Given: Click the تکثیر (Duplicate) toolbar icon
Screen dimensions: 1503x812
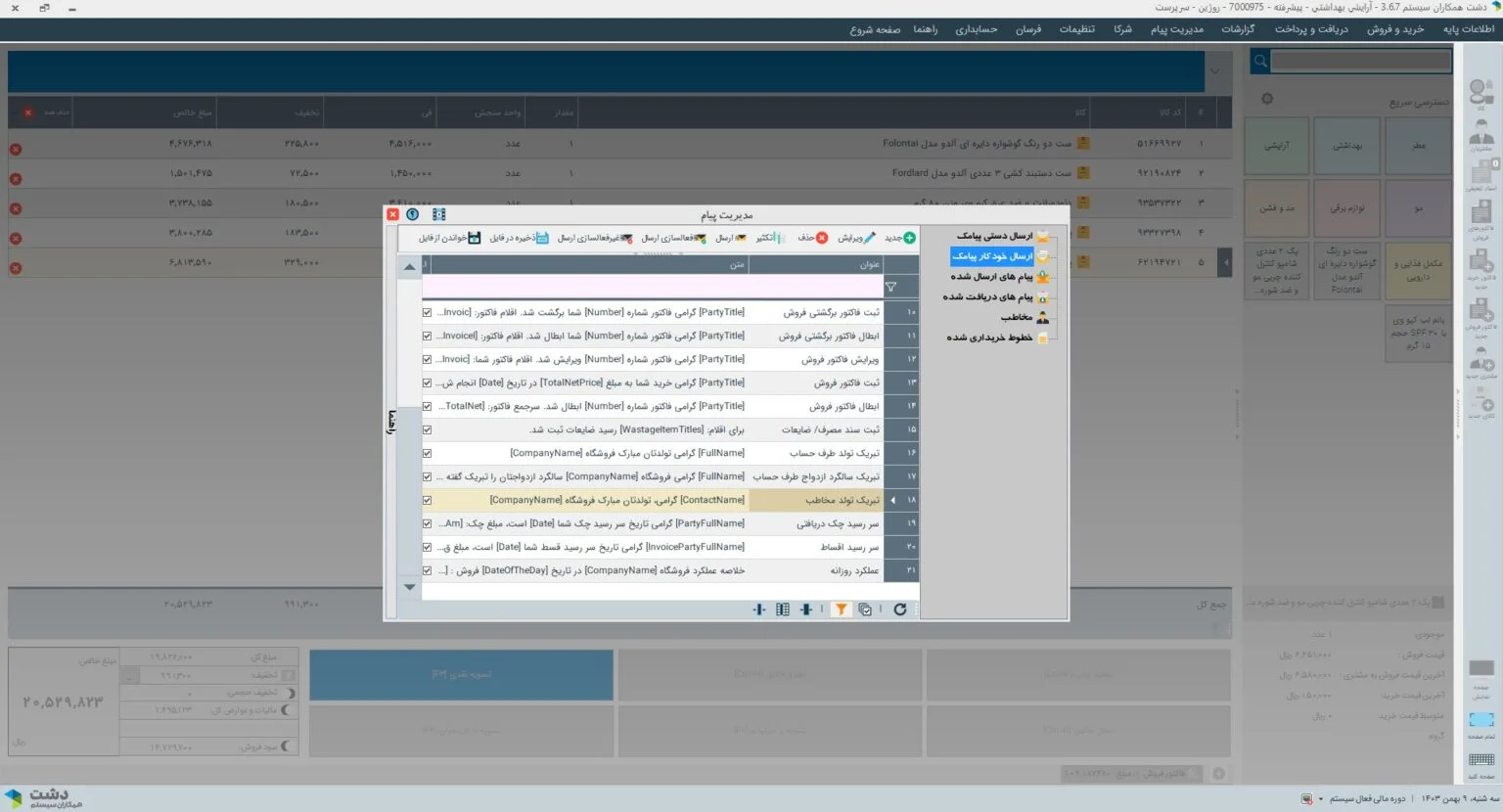Looking at the screenshot, I should pos(780,238).
